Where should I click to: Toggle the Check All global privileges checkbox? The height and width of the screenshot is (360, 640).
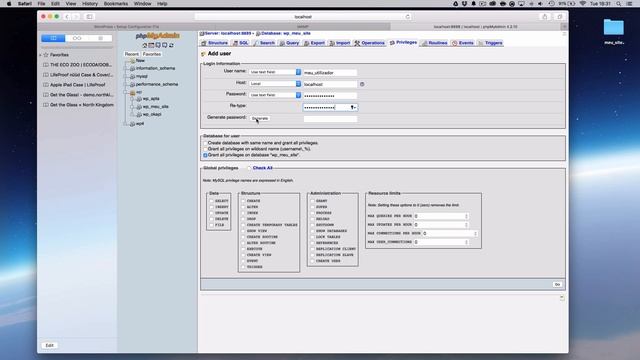249,168
